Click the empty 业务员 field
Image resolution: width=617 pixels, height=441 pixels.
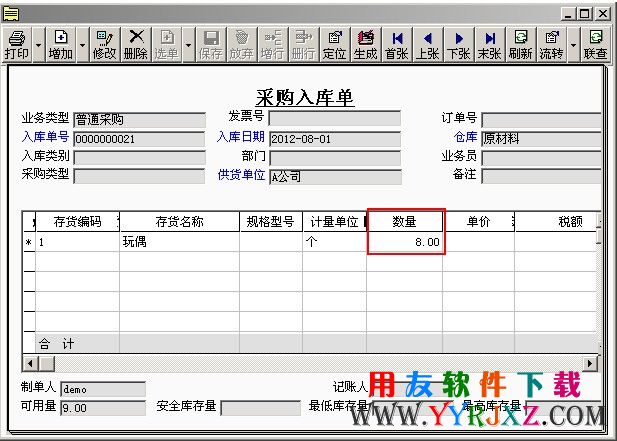(542, 158)
